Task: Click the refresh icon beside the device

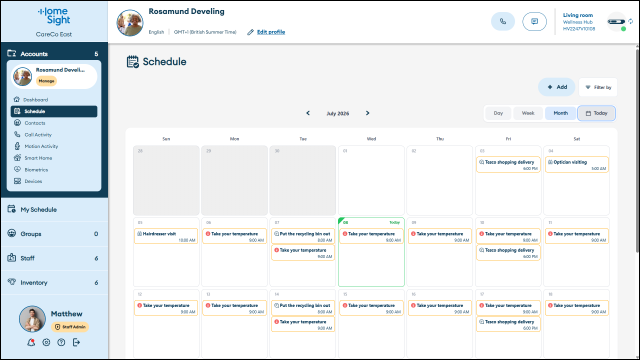Action: (x=631, y=21)
